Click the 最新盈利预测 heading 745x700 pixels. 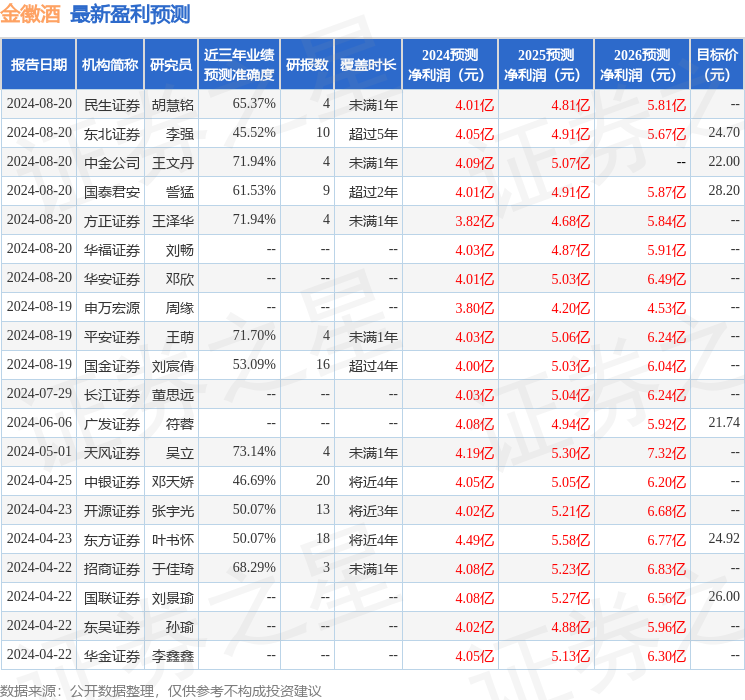coord(130,14)
